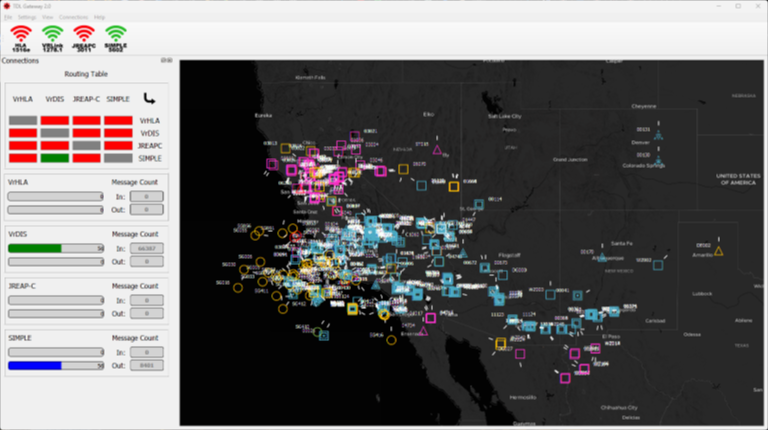Click the red HLA connection status icon
Viewport: 769px width, 431px height.
coord(20,37)
